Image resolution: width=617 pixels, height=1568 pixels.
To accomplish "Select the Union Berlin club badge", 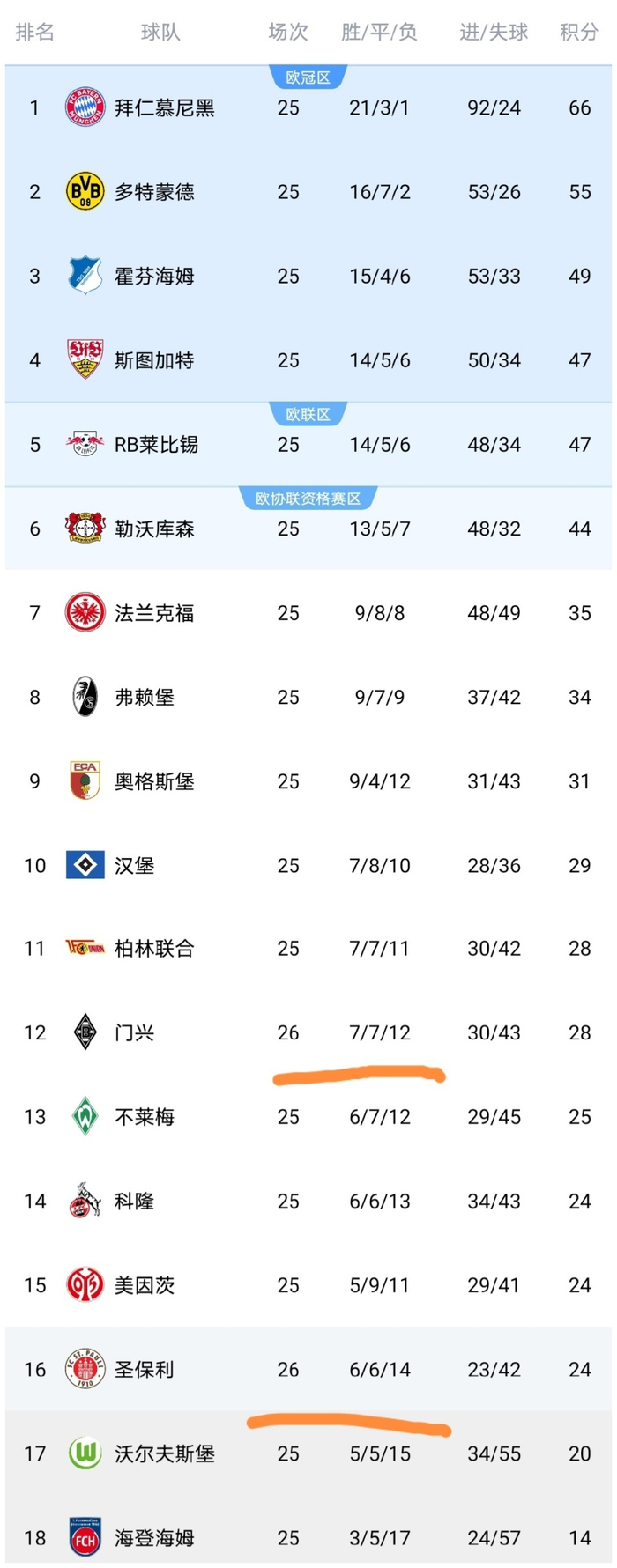I will point(84,949).
